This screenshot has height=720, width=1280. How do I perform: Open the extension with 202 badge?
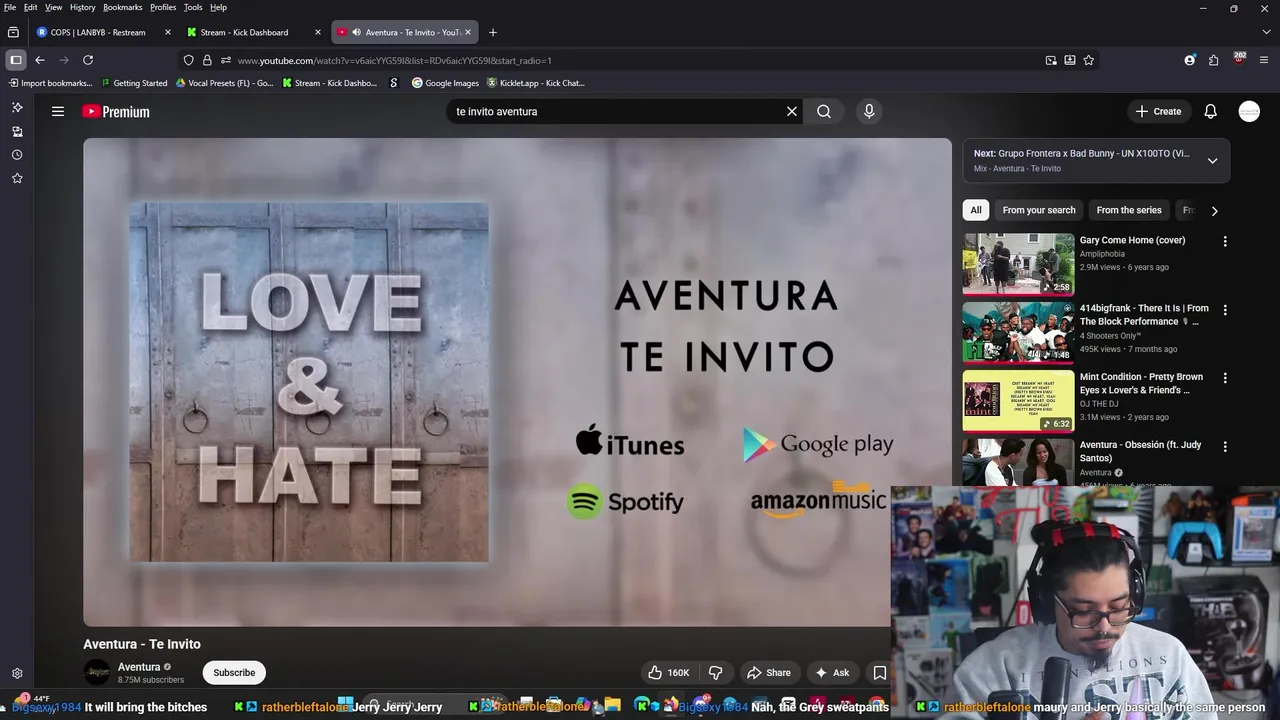coord(1239,59)
